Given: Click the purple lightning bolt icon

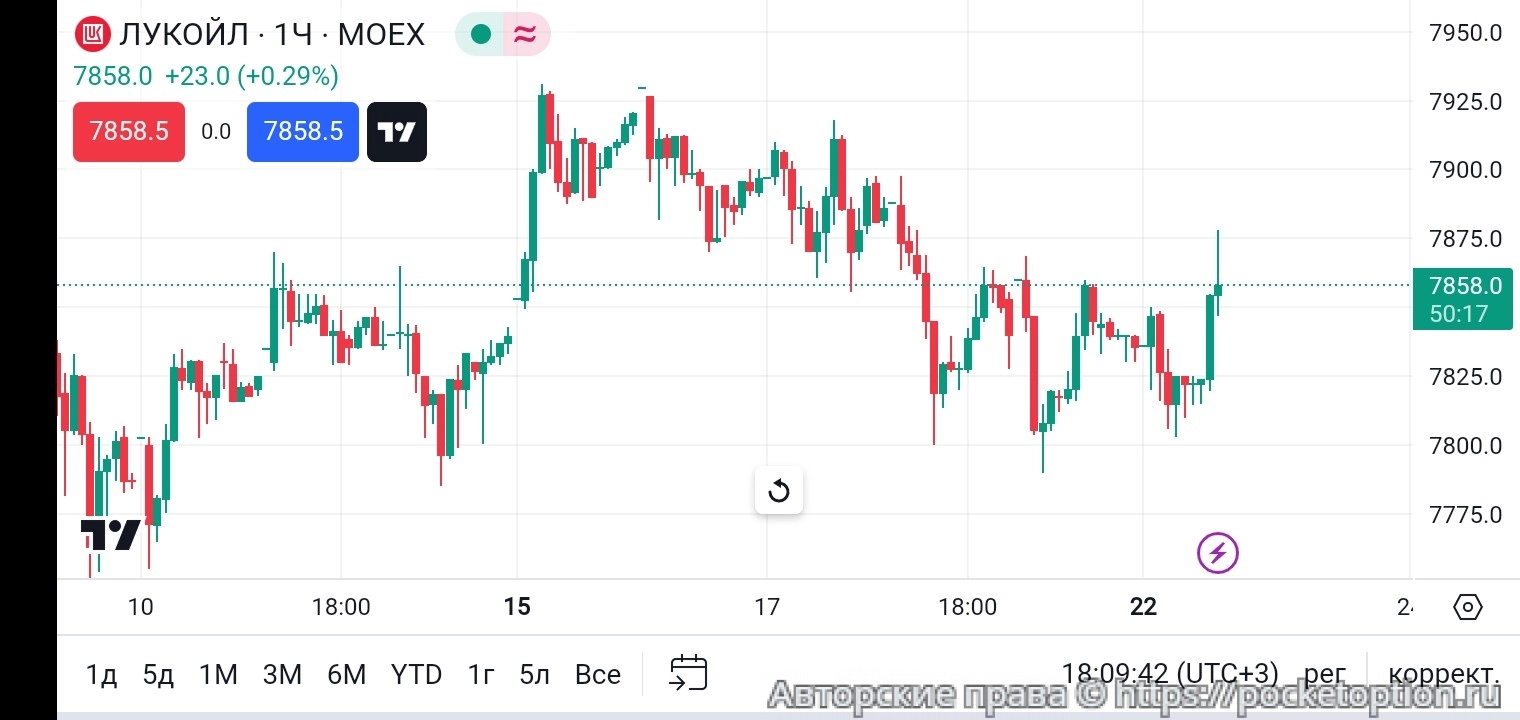Looking at the screenshot, I should pyautogui.click(x=1218, y=552).
